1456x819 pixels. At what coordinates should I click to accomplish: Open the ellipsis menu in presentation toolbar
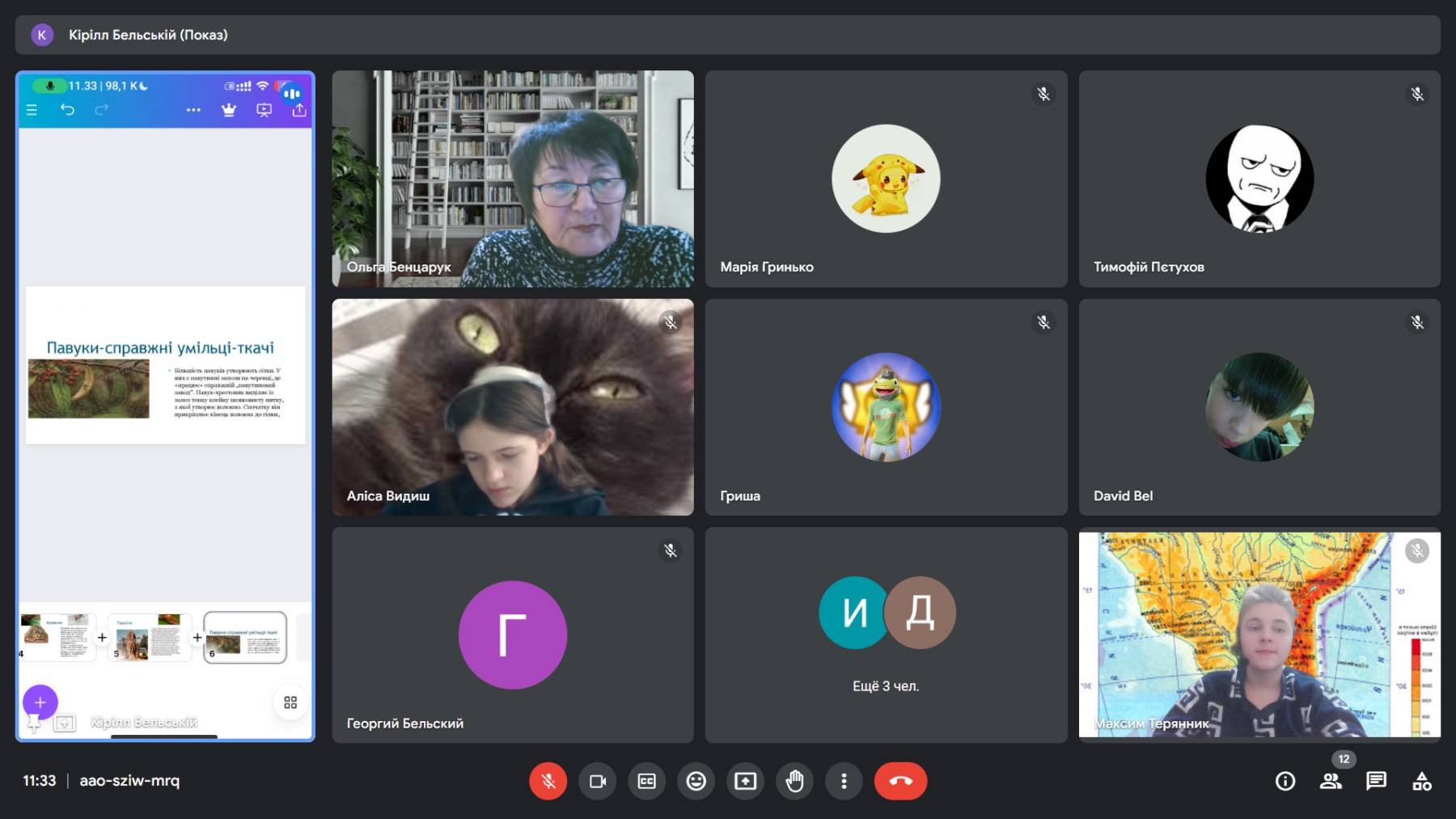[193, 110]
